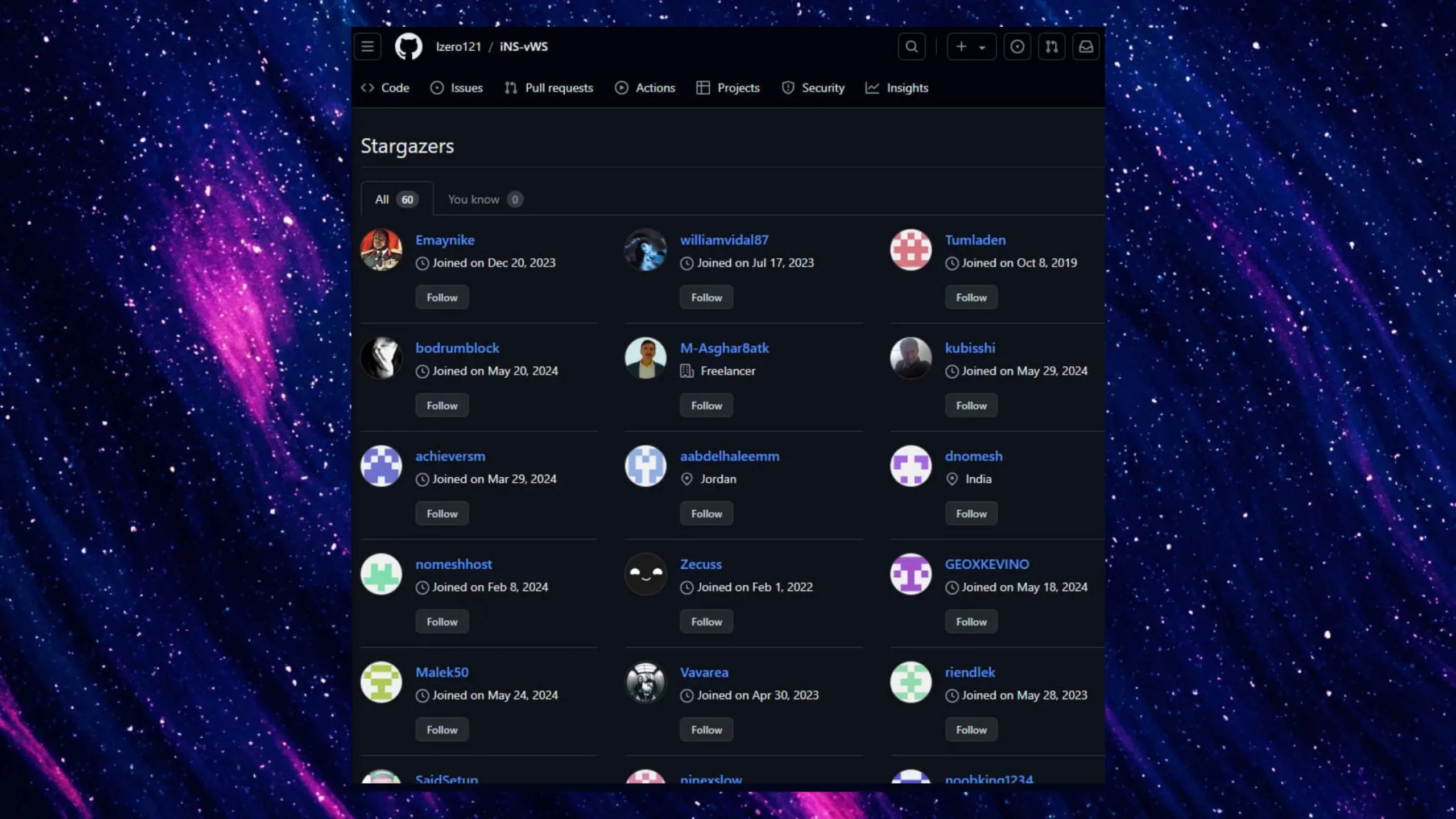This screenshot has width=1456, height=819.
Task: Switch to the Security tab
Action: tap(813, 88)
